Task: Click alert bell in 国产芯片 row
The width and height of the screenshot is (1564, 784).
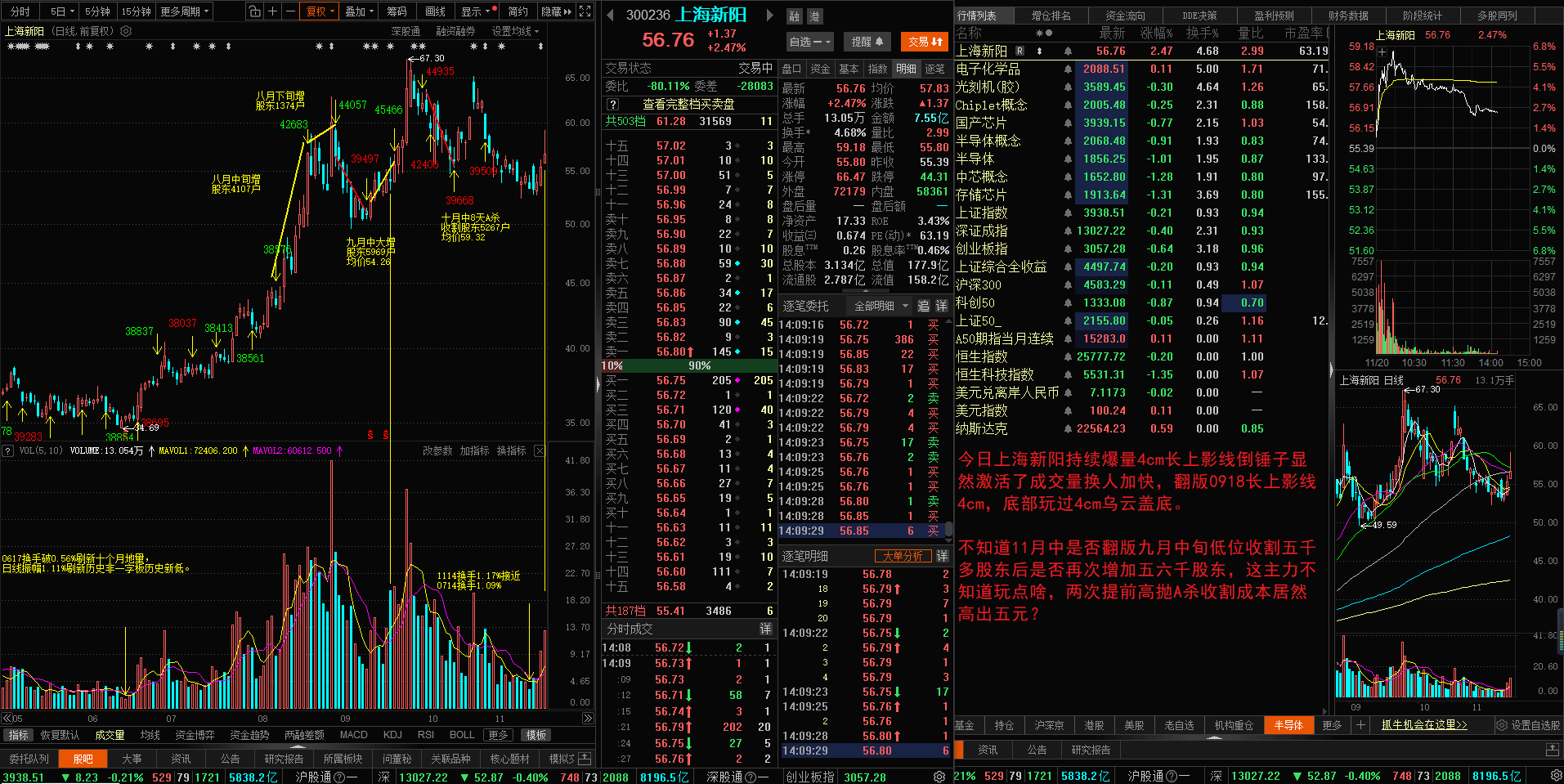Action: click(1068, 123)
